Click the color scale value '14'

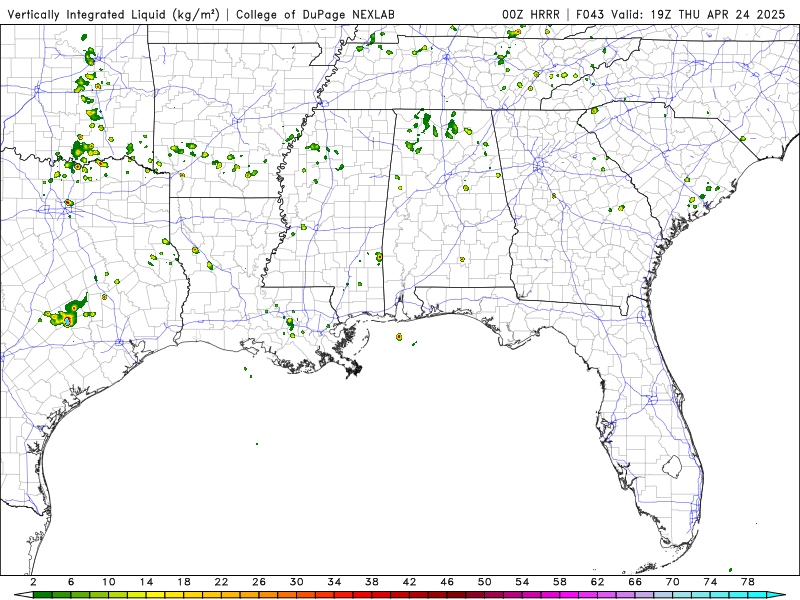146,582
